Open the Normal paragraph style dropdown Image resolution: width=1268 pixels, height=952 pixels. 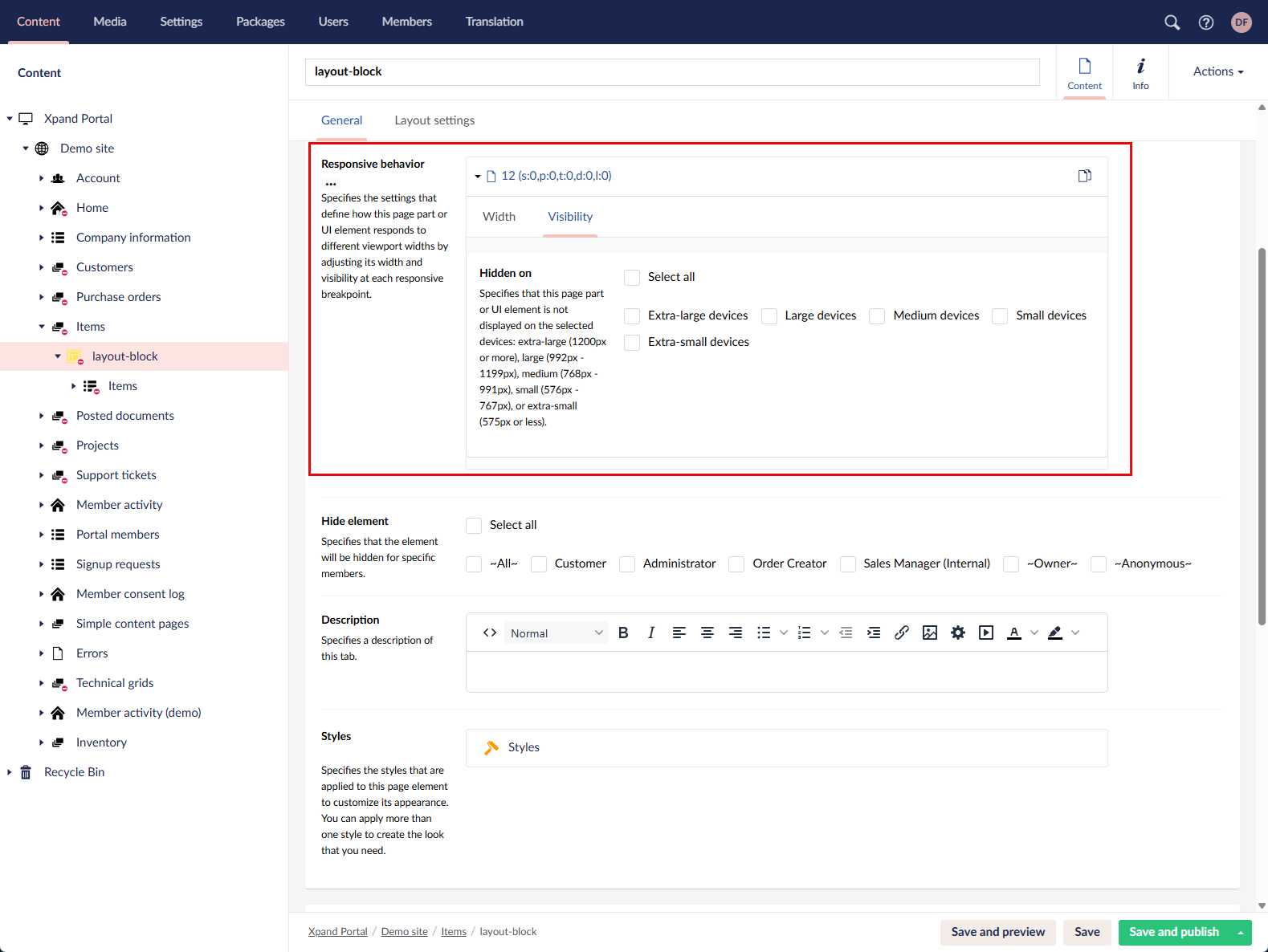tap(557, 633)
